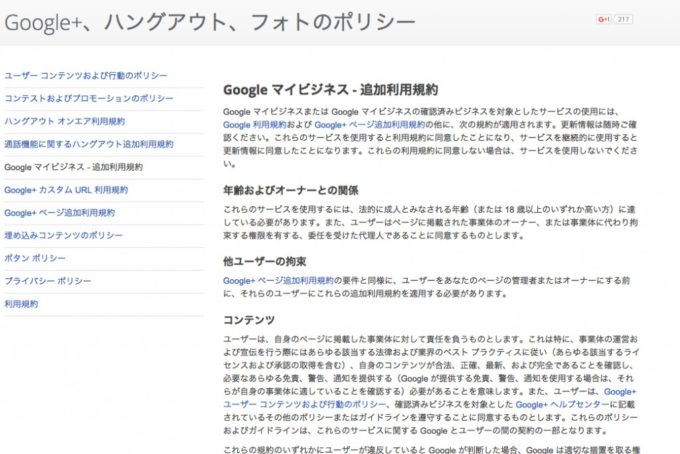This screenshot has width=680, height=454.
Task: Click heading Google マイビジネス - 追加利用規約
Action: point(330,90)
